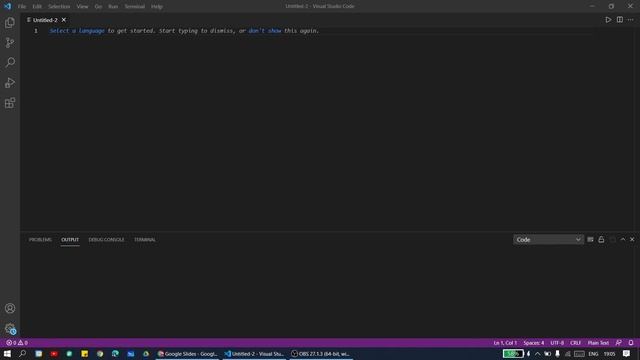The image size is (640, 360).
Task: Close the bottom panel
Action: point(632,240)
